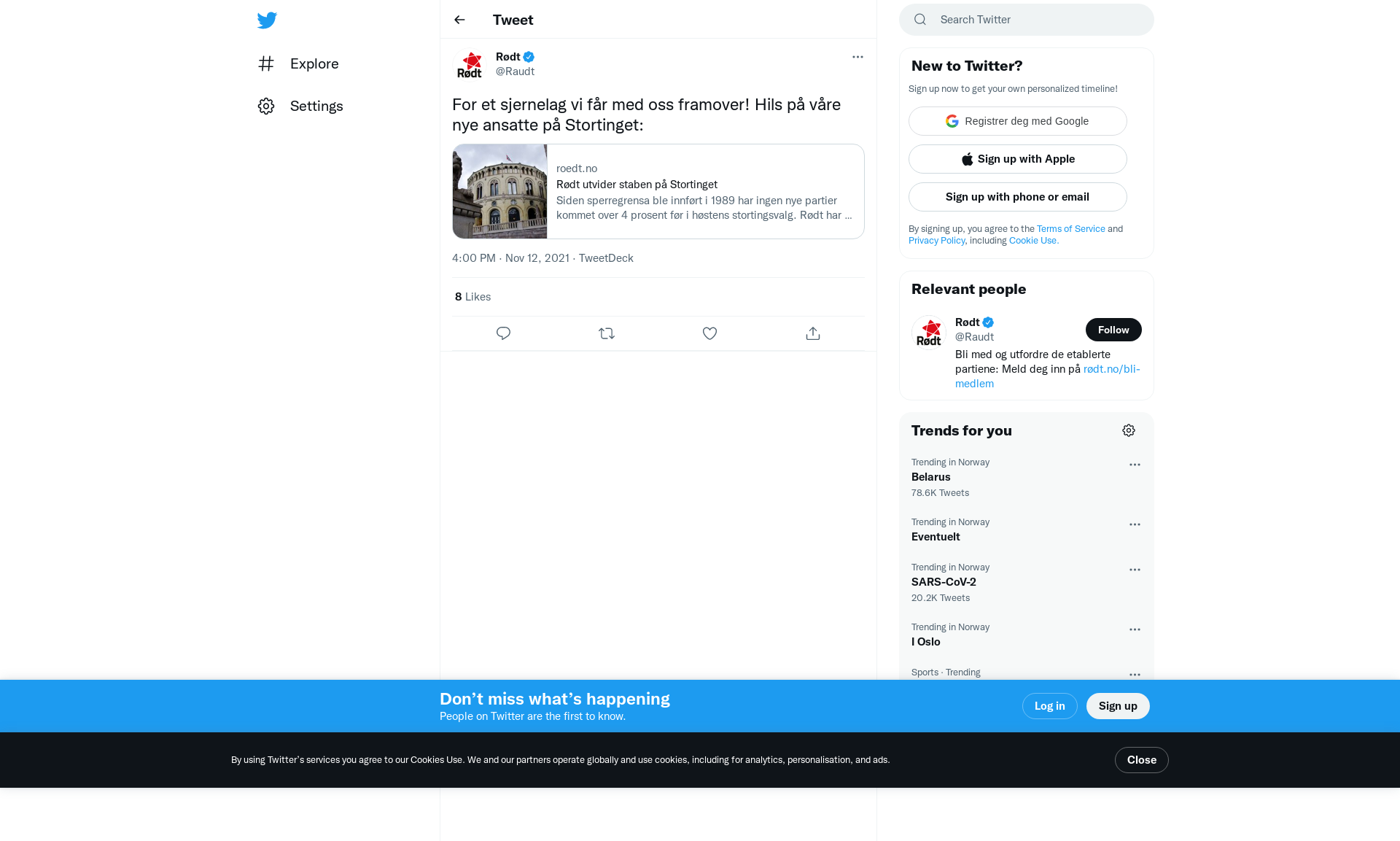
Task: Click the Twitter bird logo
Action: tap(267, 20)
